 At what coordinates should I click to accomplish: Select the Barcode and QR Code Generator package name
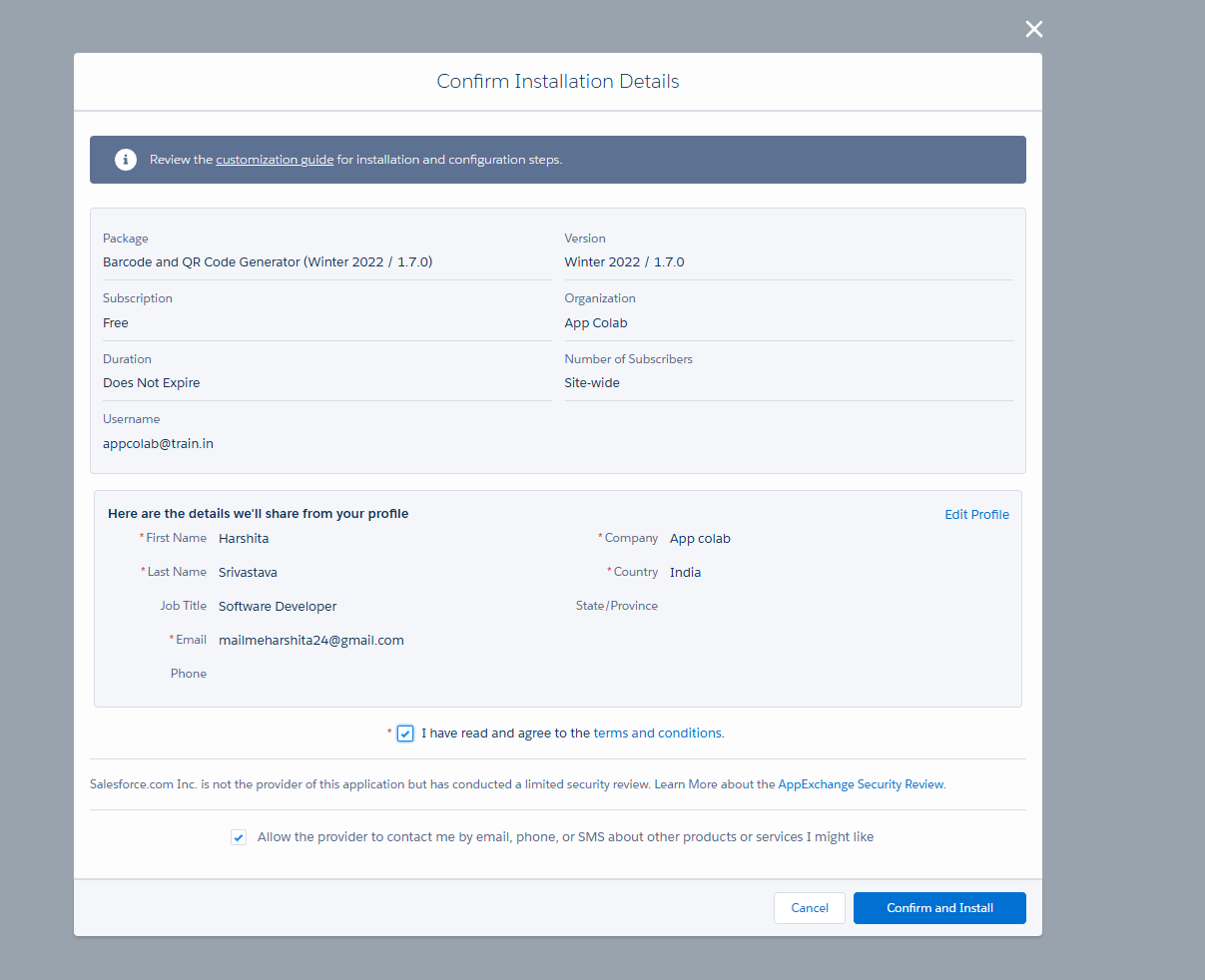pos(267,261)
